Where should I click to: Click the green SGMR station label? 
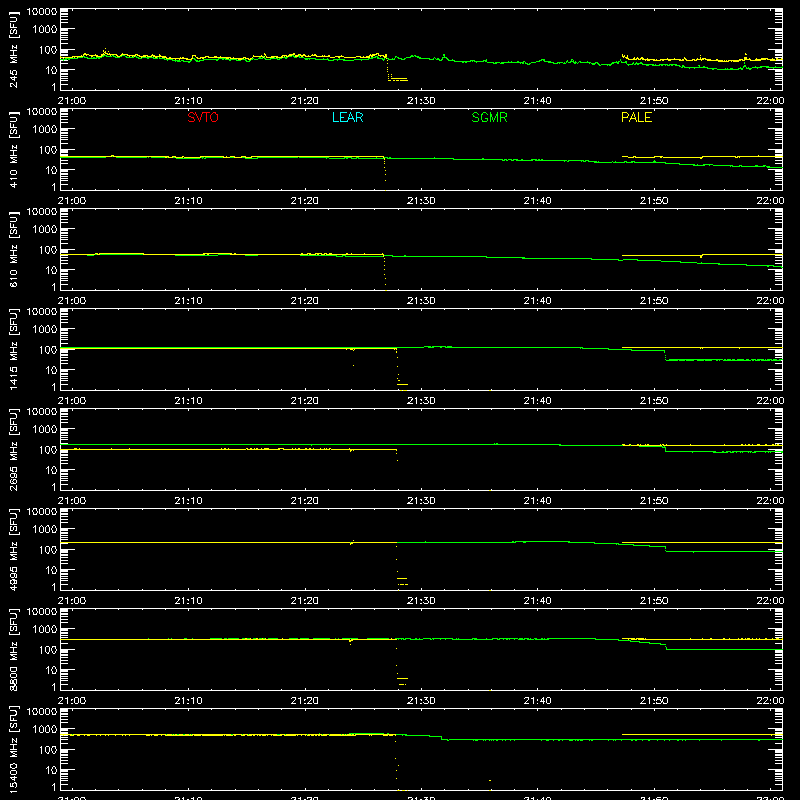tap(489, 117)
